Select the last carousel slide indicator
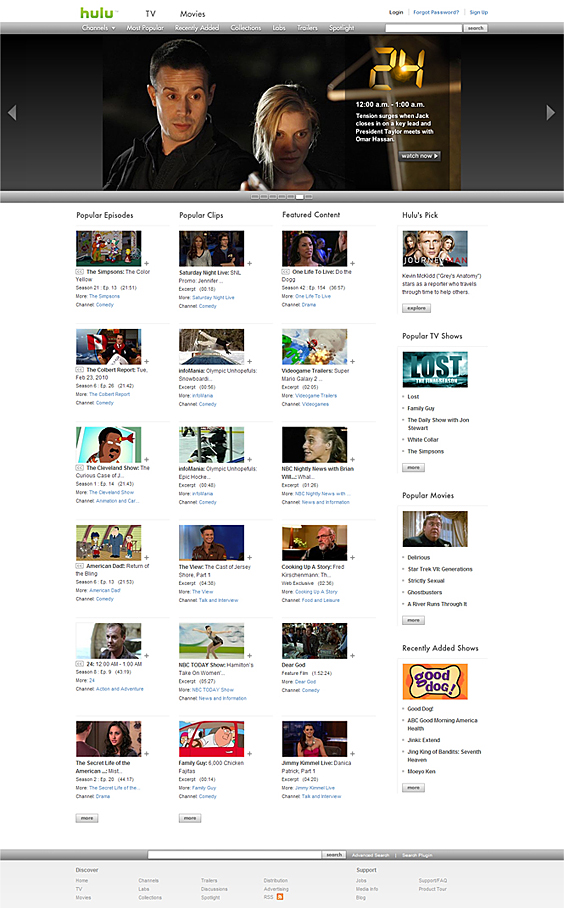 (x=309, y=197)
